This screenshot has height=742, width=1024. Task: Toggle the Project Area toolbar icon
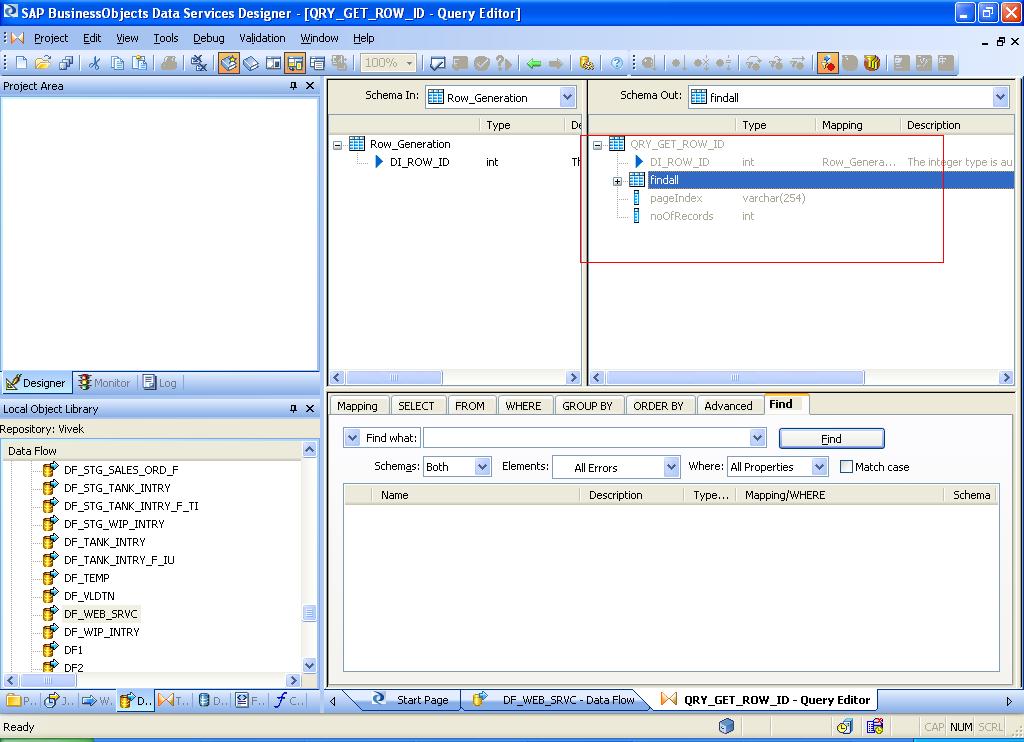[x=295, y=63]
